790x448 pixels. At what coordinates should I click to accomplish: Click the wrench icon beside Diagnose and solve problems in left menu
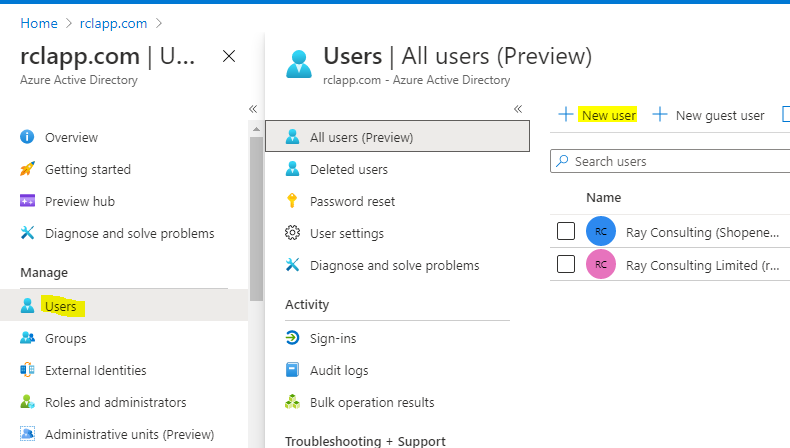pos(27,233)
